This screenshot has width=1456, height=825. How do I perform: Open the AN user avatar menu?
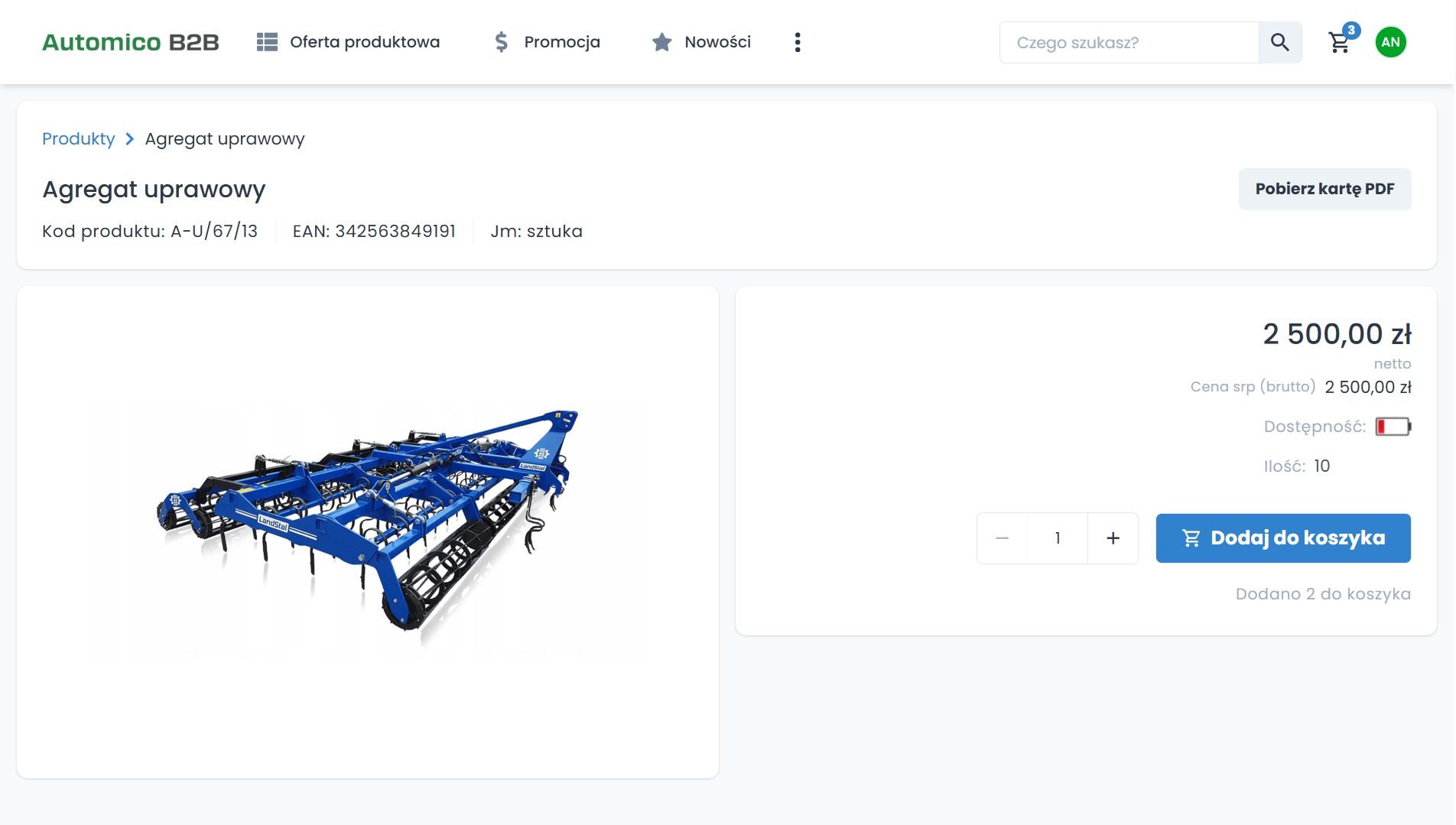[1390, 42]
